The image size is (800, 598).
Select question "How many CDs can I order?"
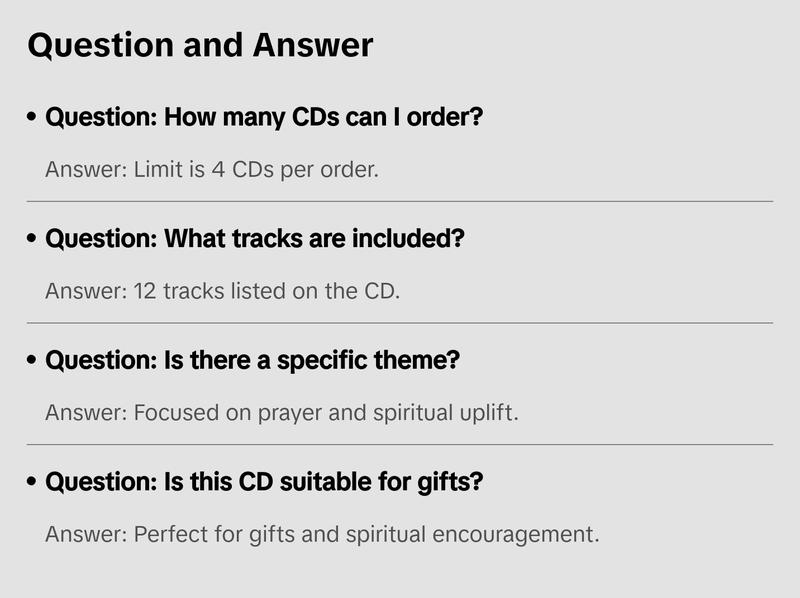tap(265, 118)
